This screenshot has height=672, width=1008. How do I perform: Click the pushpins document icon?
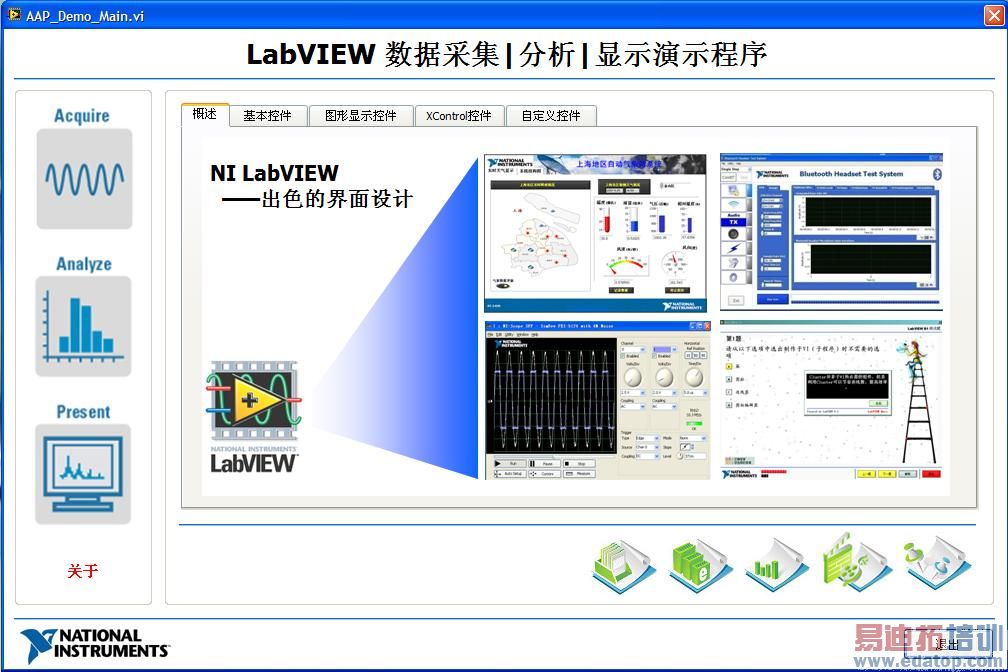(937, 563)
